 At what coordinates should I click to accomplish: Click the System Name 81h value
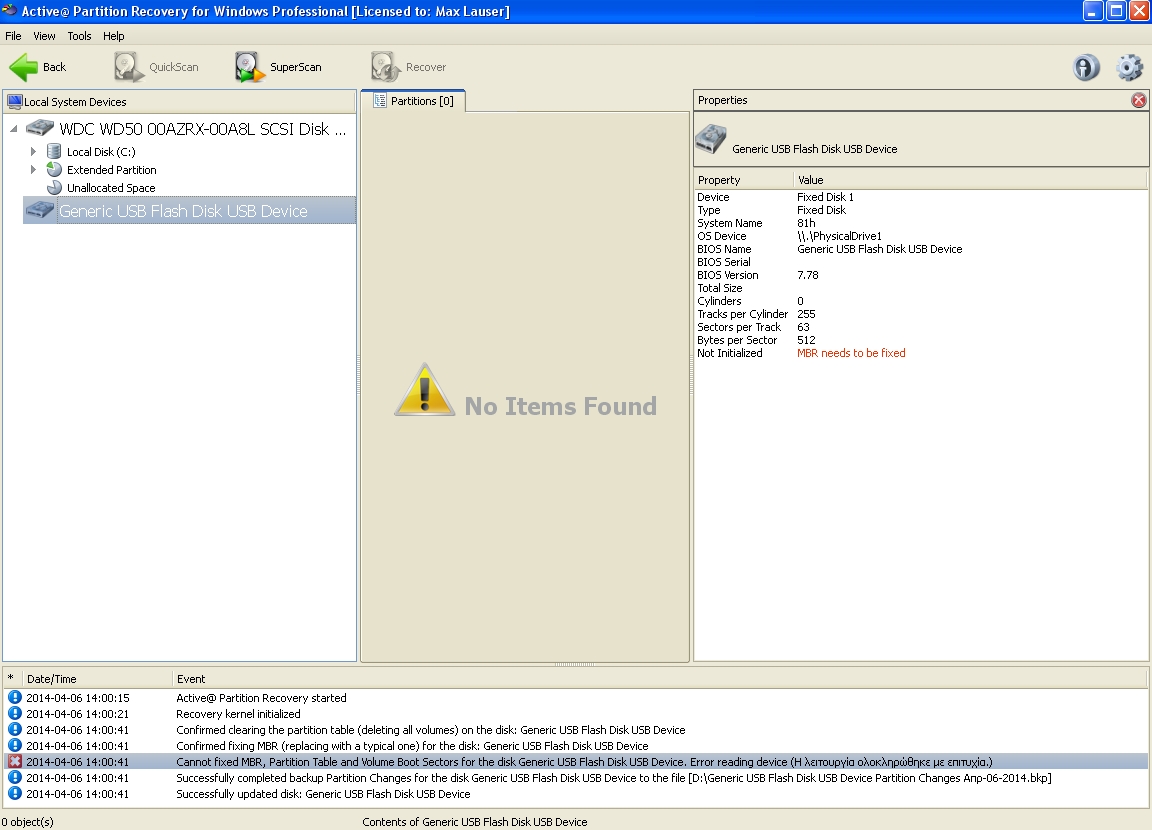[x=806, y=223]
